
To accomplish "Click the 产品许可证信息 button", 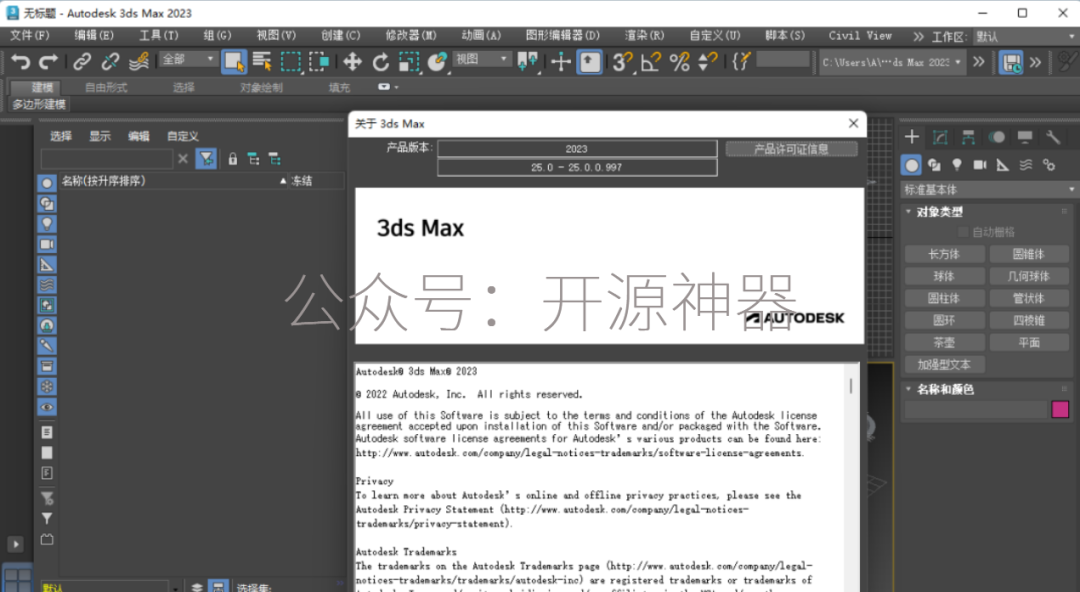I will tap(791, 149).
